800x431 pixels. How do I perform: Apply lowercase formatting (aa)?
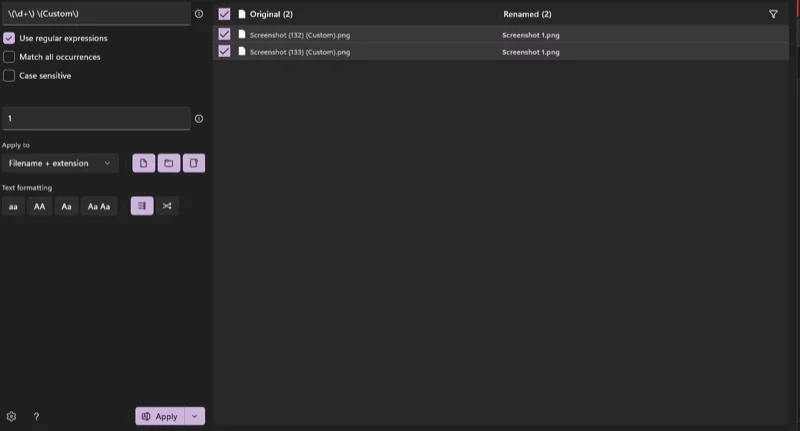(x=13, y=206)
